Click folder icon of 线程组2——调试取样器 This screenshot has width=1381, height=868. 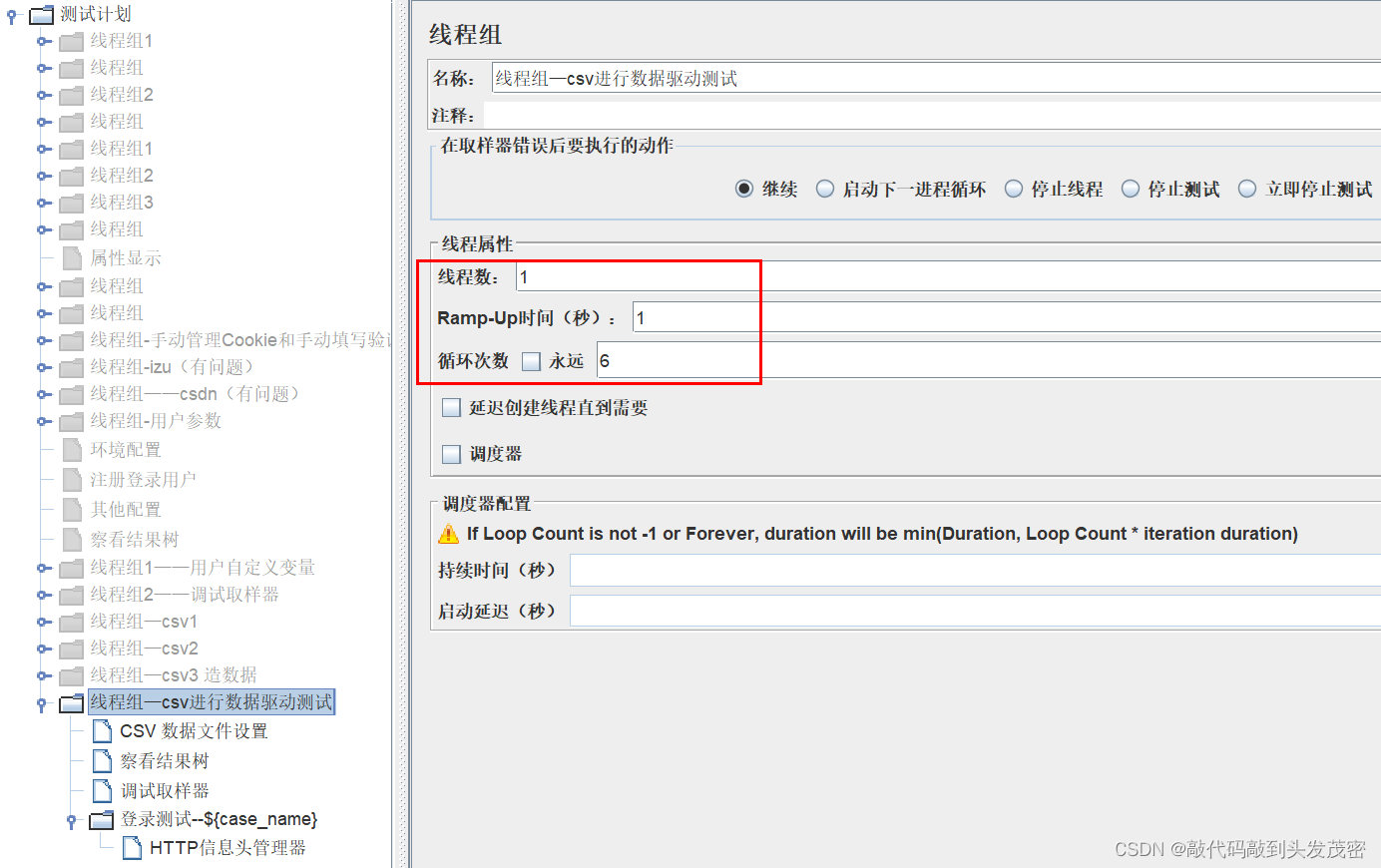click(71, 596)
